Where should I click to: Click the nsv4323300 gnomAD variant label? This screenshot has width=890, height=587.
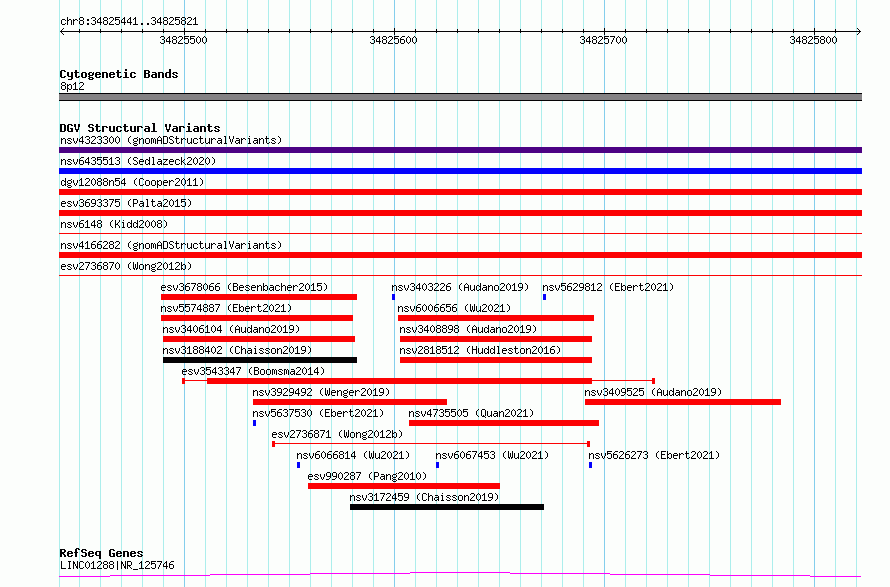click(x=171, y=140)
